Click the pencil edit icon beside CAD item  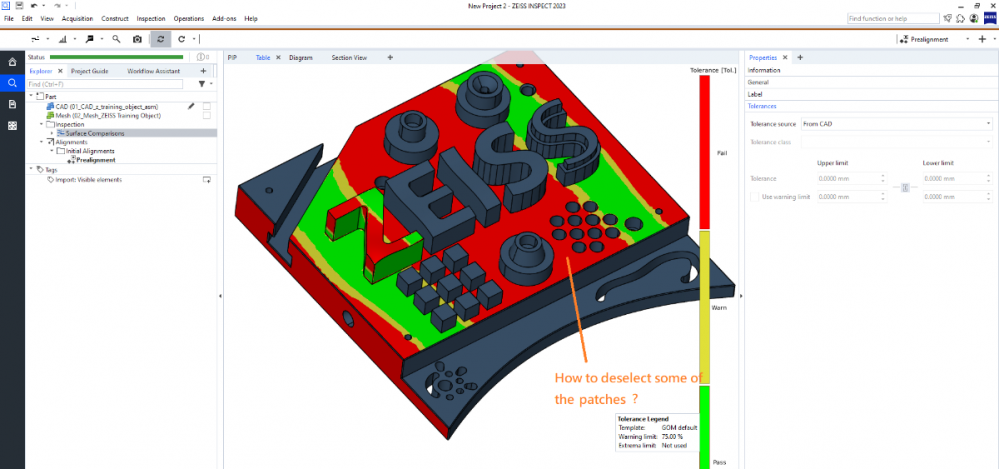[x=191, y=105]
